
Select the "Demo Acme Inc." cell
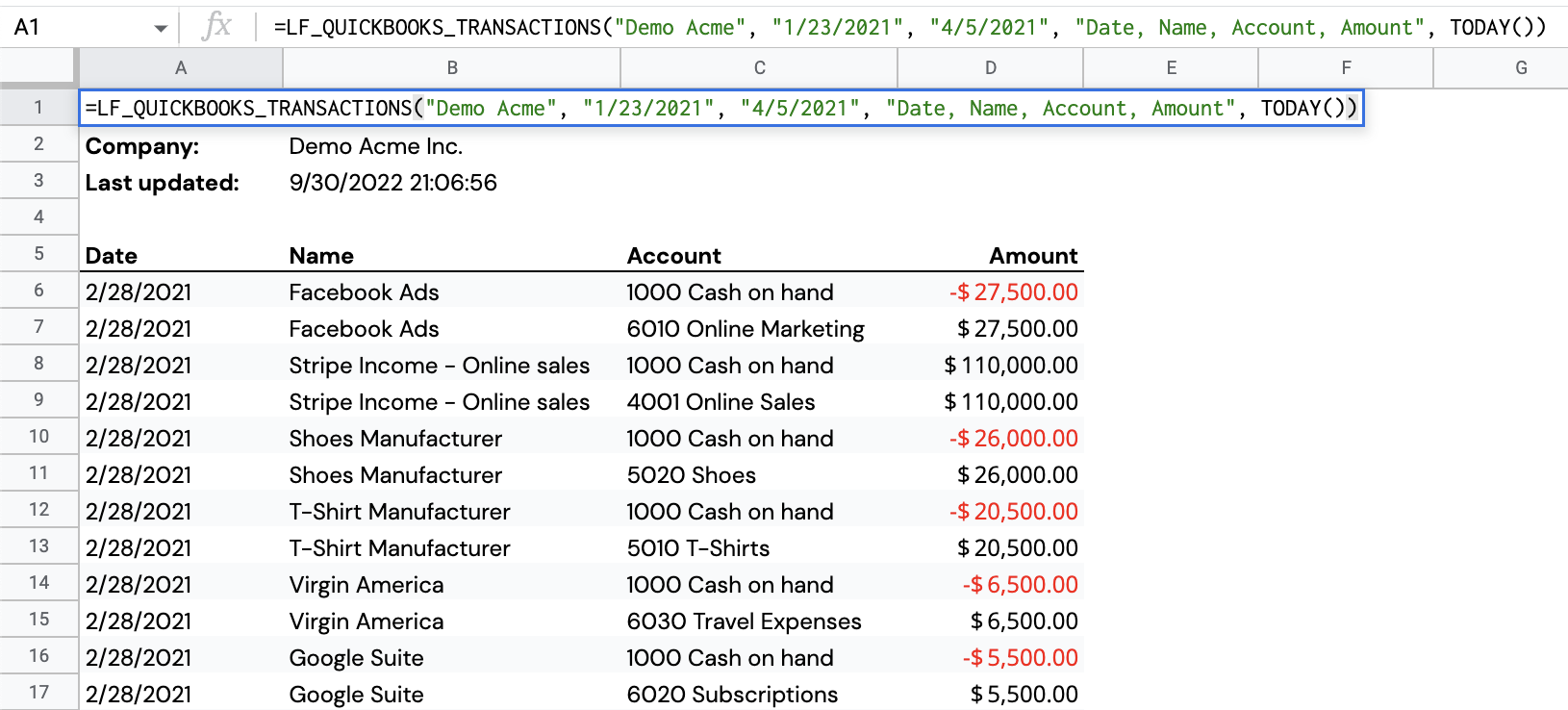tap(452, 145)
